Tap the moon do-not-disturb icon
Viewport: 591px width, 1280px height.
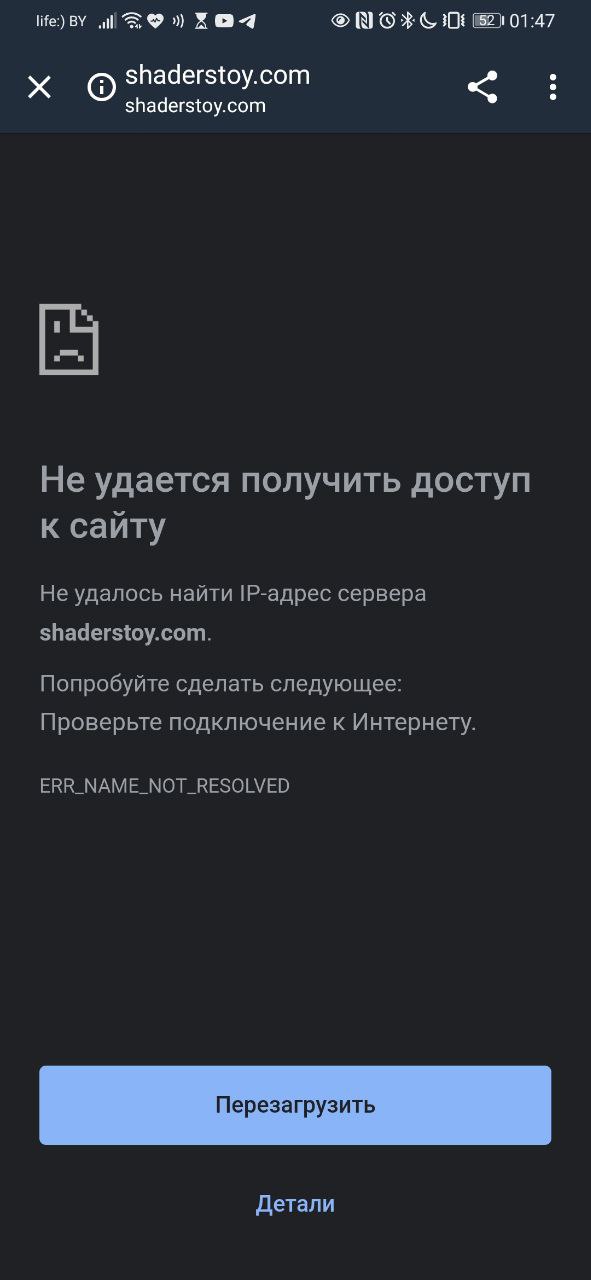428,21
